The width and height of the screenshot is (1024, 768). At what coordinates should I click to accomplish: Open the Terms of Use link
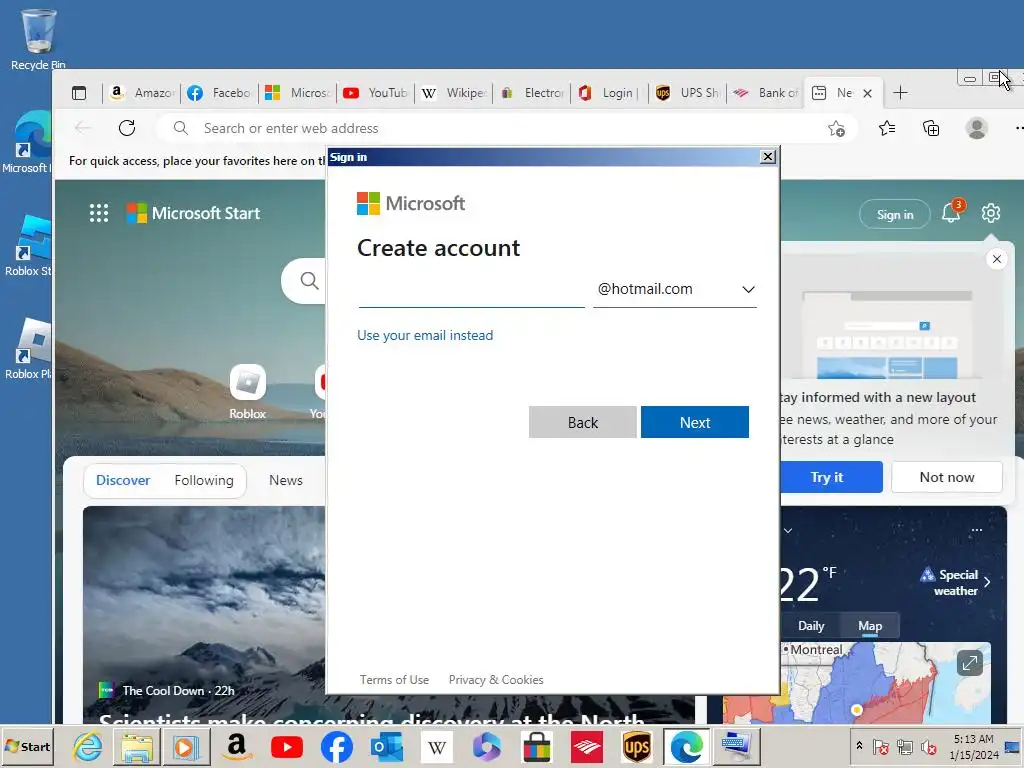point(394,680)
